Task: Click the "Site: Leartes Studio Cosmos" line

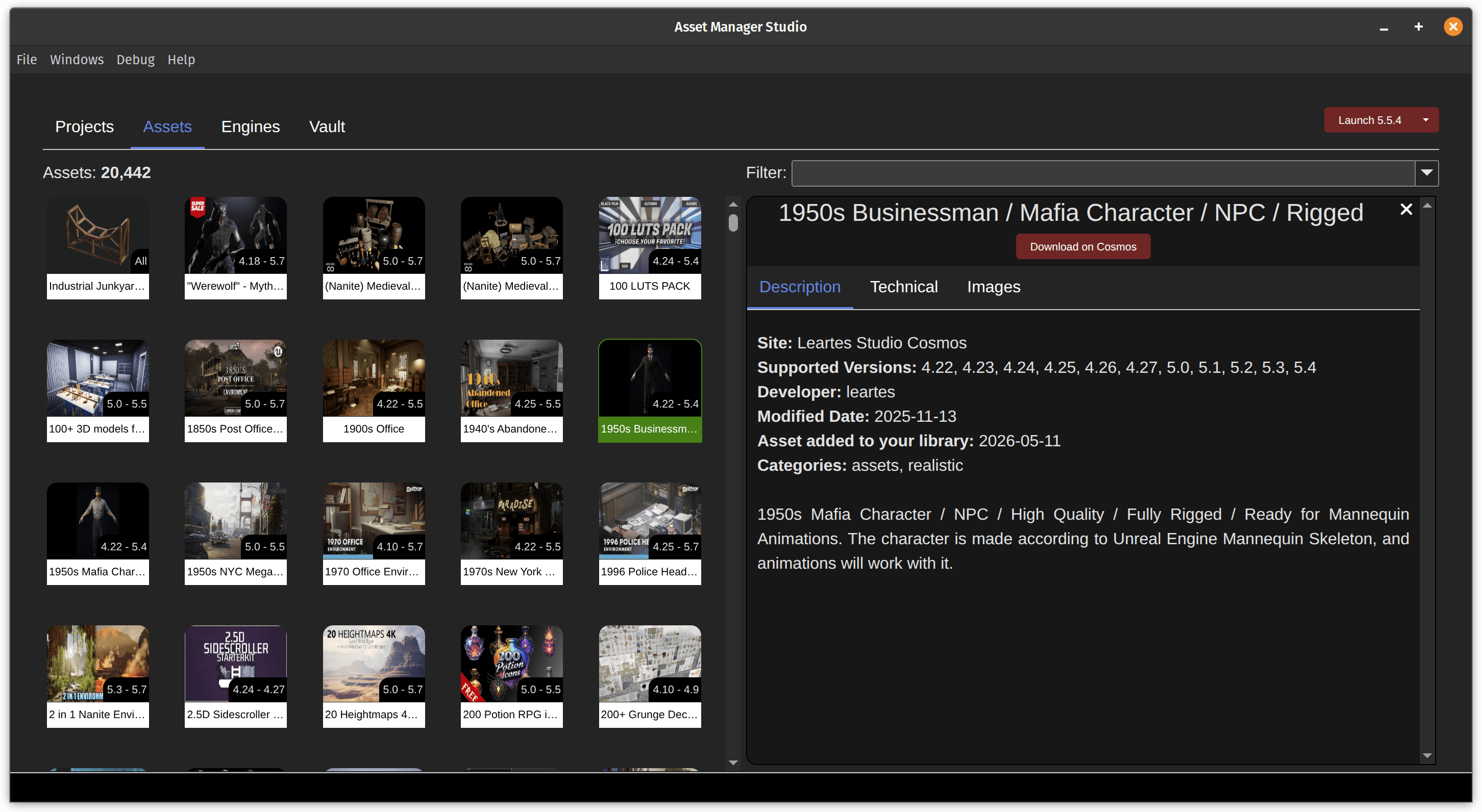Action: (x=862, y=343)
